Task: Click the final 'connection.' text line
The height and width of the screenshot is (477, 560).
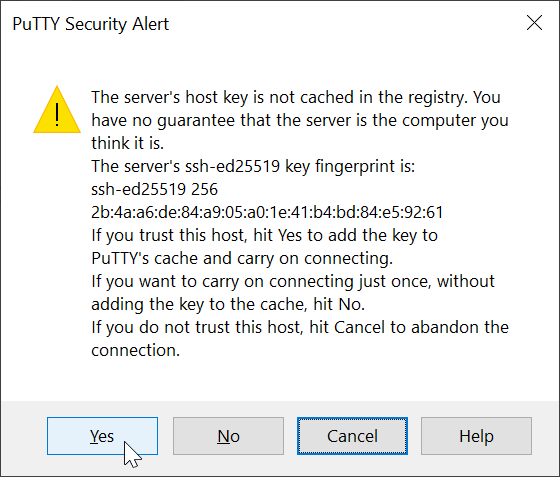Action: (x=135, y=350)
